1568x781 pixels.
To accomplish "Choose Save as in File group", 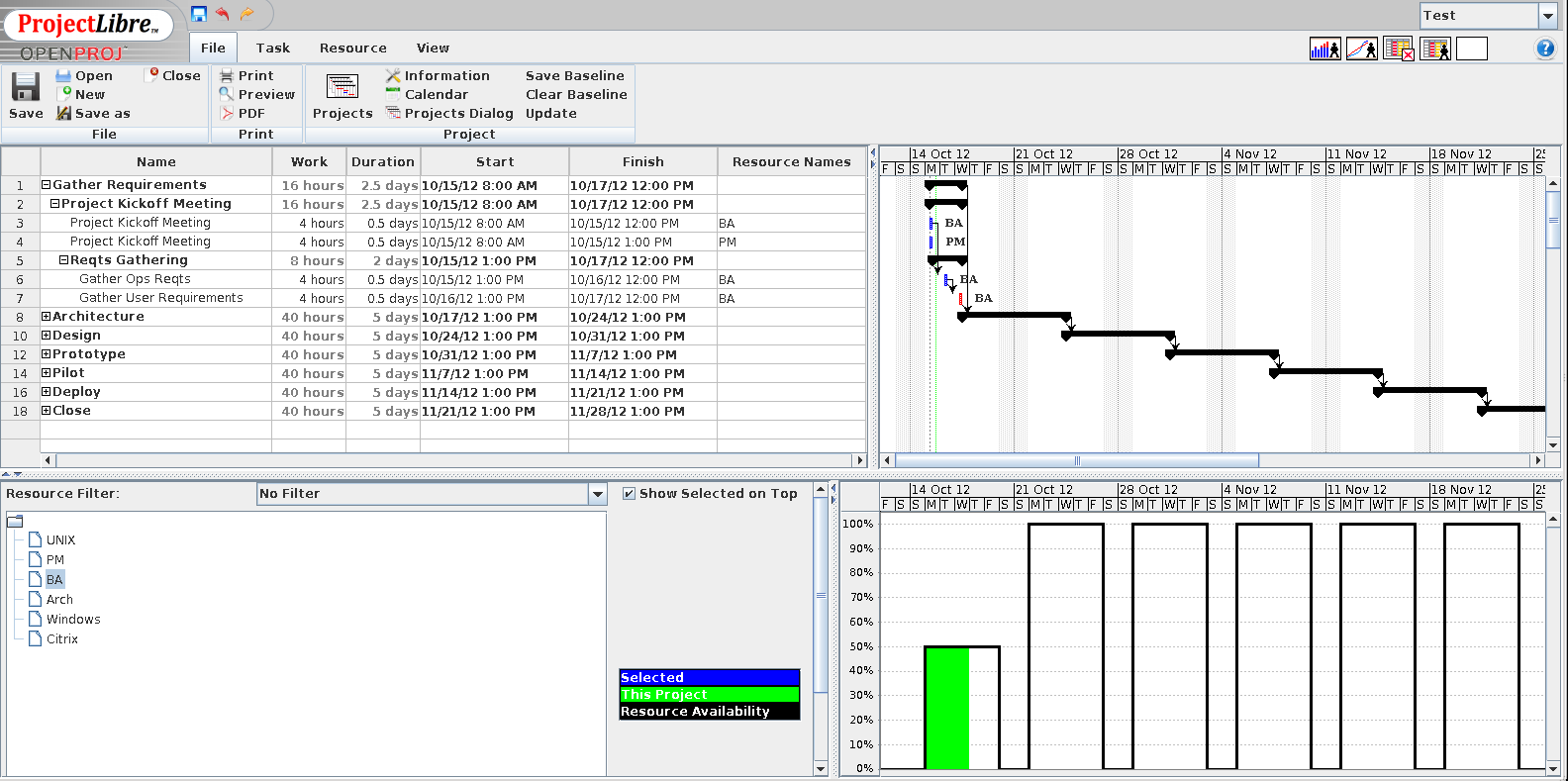I will 93,113.
